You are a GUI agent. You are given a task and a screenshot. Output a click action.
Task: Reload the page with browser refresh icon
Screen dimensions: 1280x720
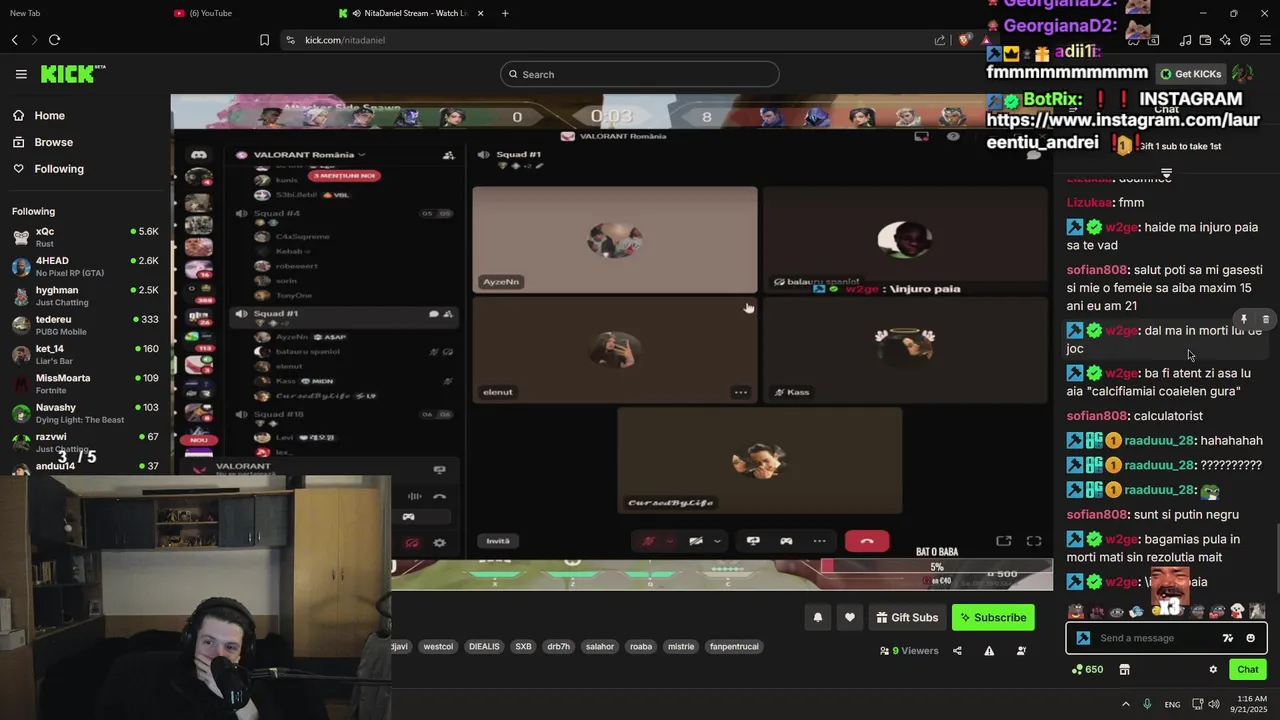coord(54,40)
